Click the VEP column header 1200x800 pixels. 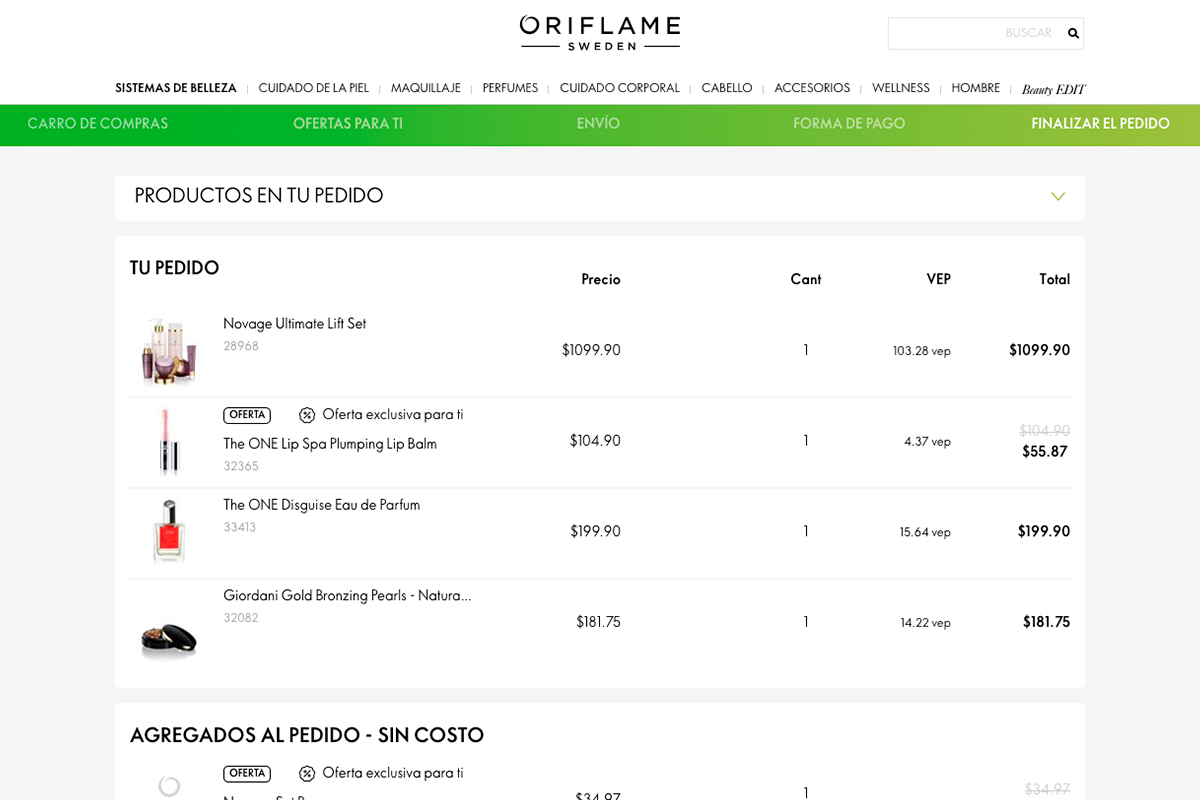[939, 280]
